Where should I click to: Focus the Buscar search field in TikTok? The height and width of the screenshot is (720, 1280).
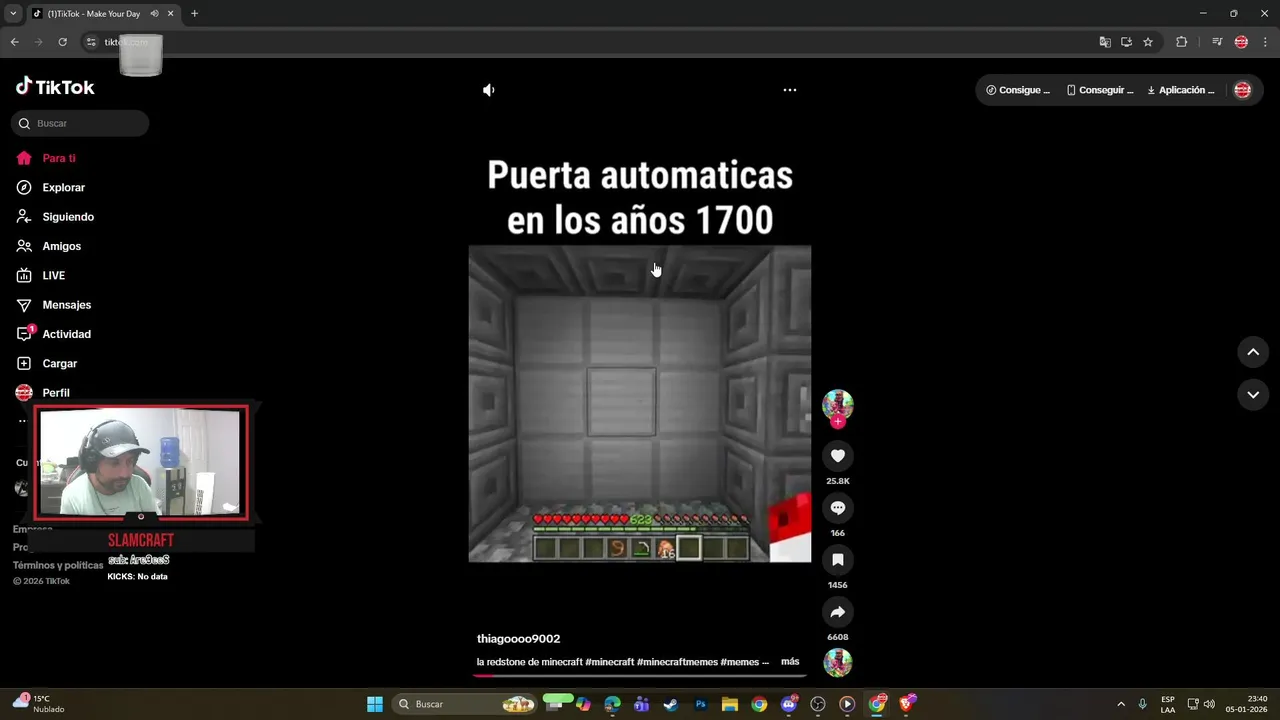[x=80, y=123]
